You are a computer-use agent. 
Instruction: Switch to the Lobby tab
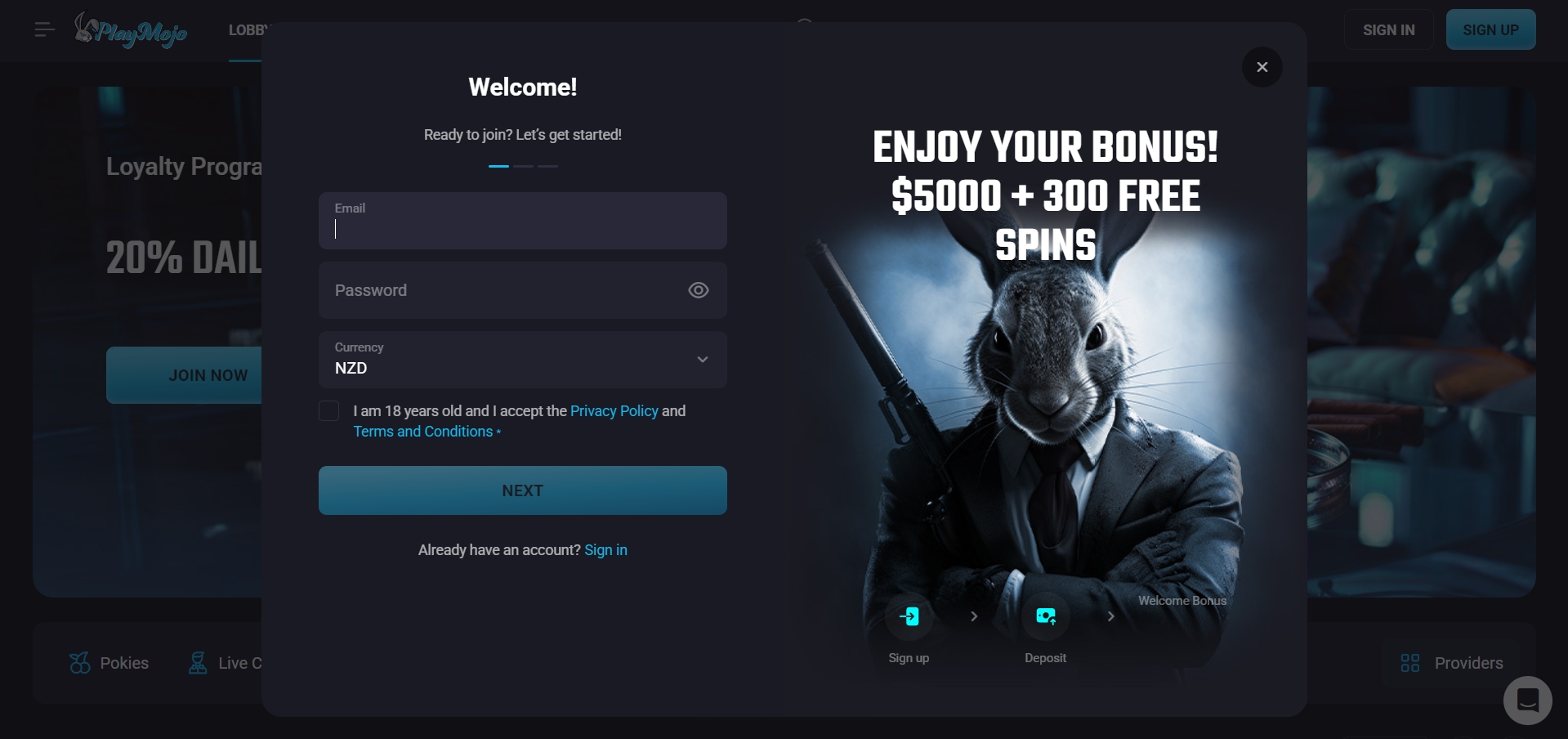[246, 30]
